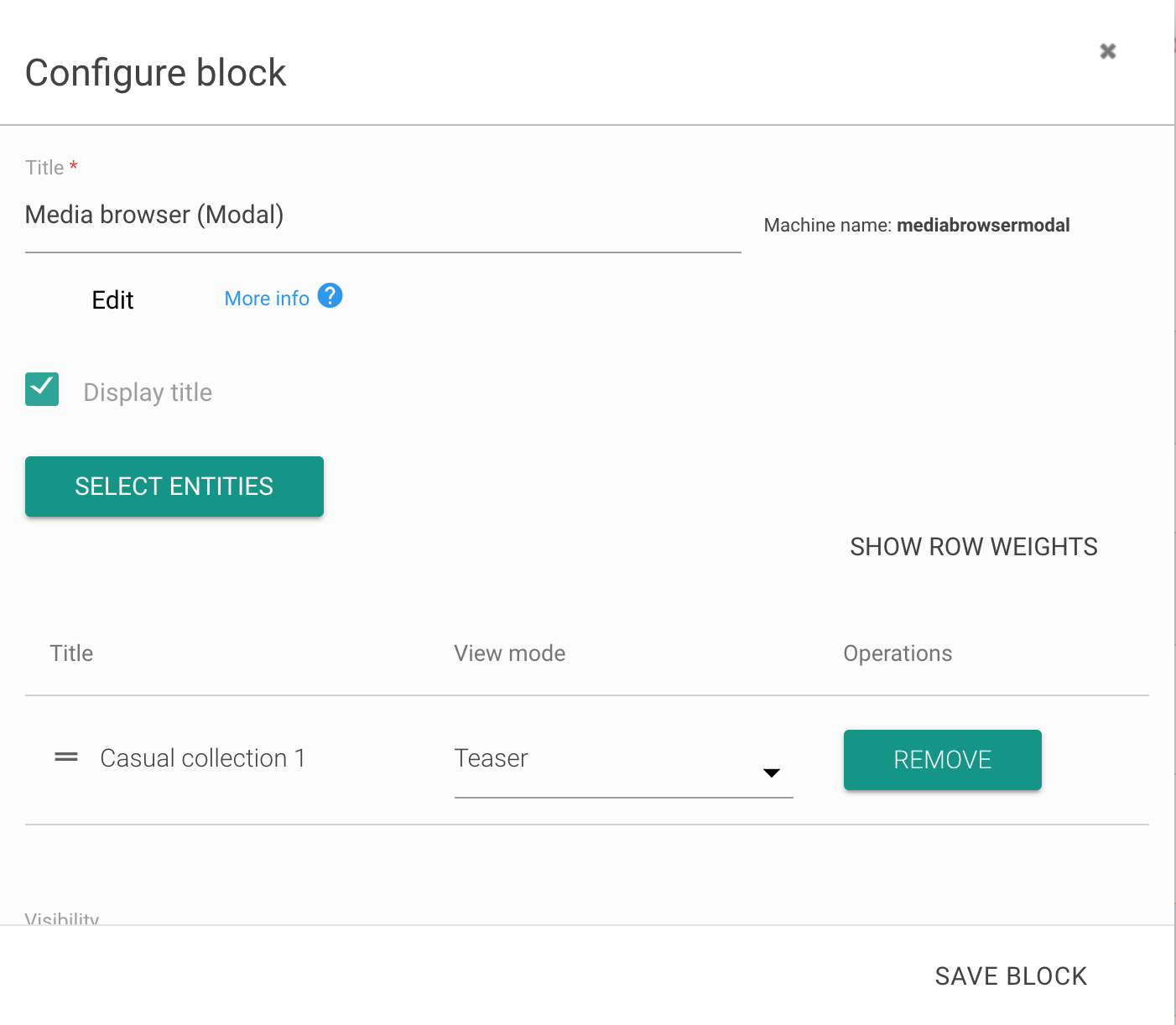Remove the Casual collection 1 entity
The image size is (1176, 1025).
[x=942, y=760]
